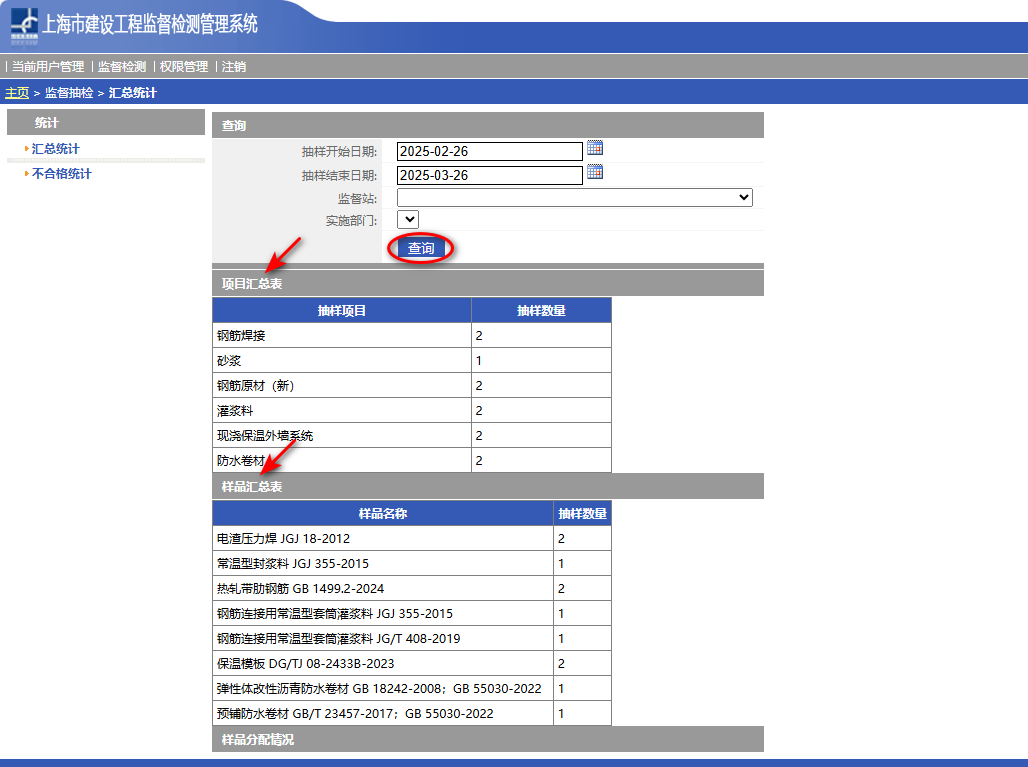
Task: Click the 抽样结束日期 input field
Action: pyautogui.click(x=489, y=176)
